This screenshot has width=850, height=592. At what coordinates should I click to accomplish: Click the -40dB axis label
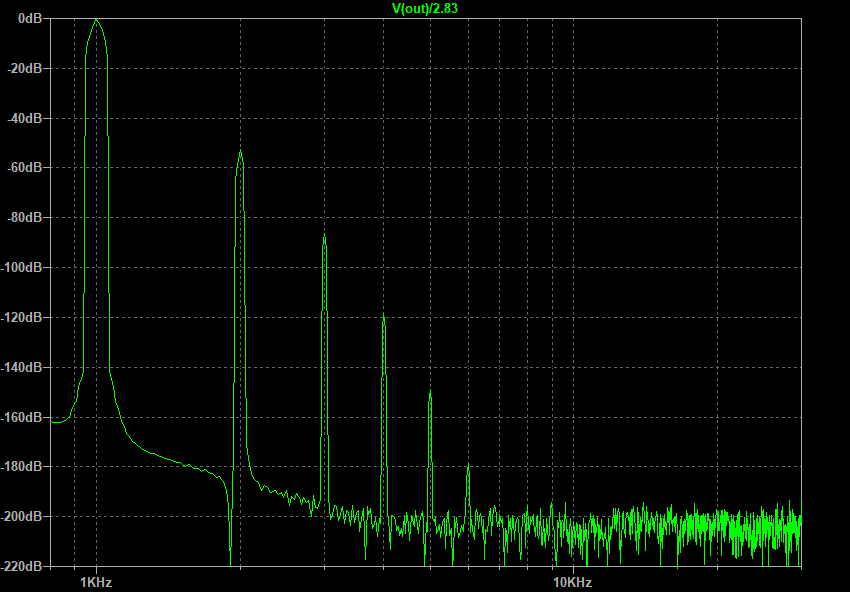25,118
